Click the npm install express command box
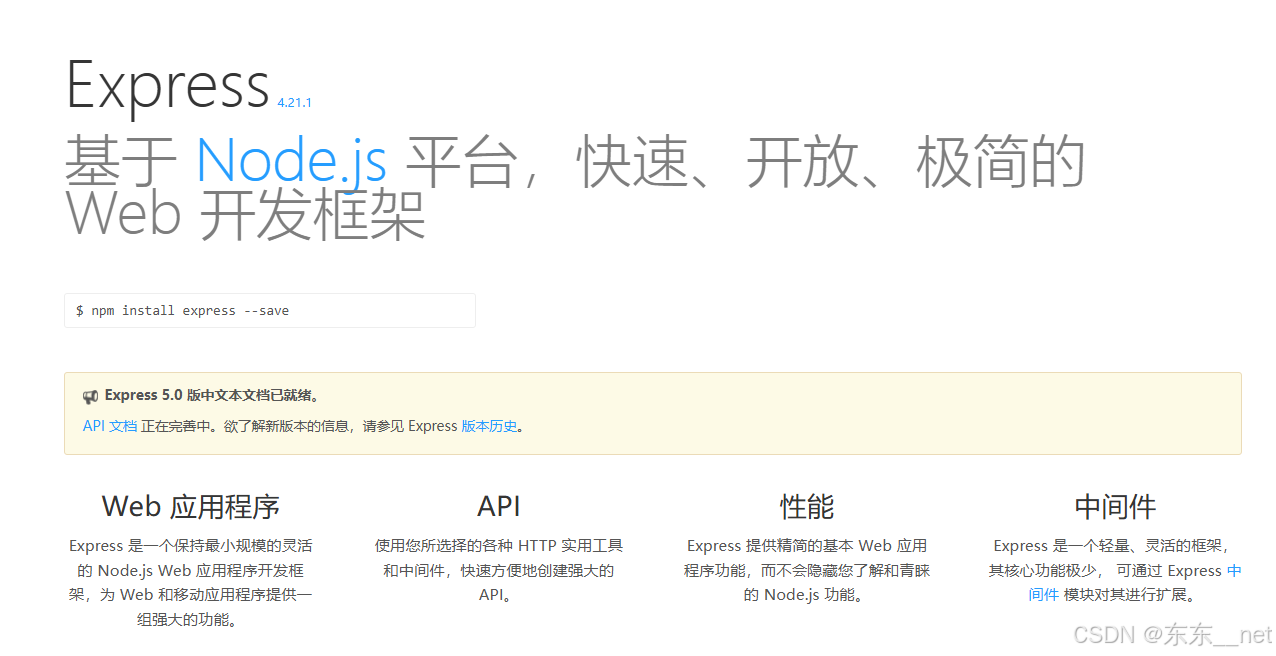Viewport: 1276px width, 656px height. pyautogui.click(x=270, y=311)
